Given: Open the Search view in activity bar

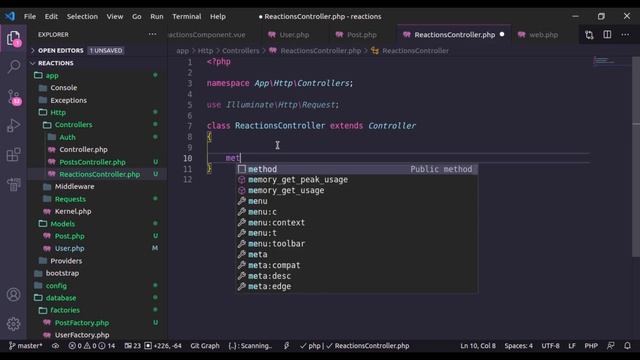Looking at the screenshot, I should [x=13, y=67].
